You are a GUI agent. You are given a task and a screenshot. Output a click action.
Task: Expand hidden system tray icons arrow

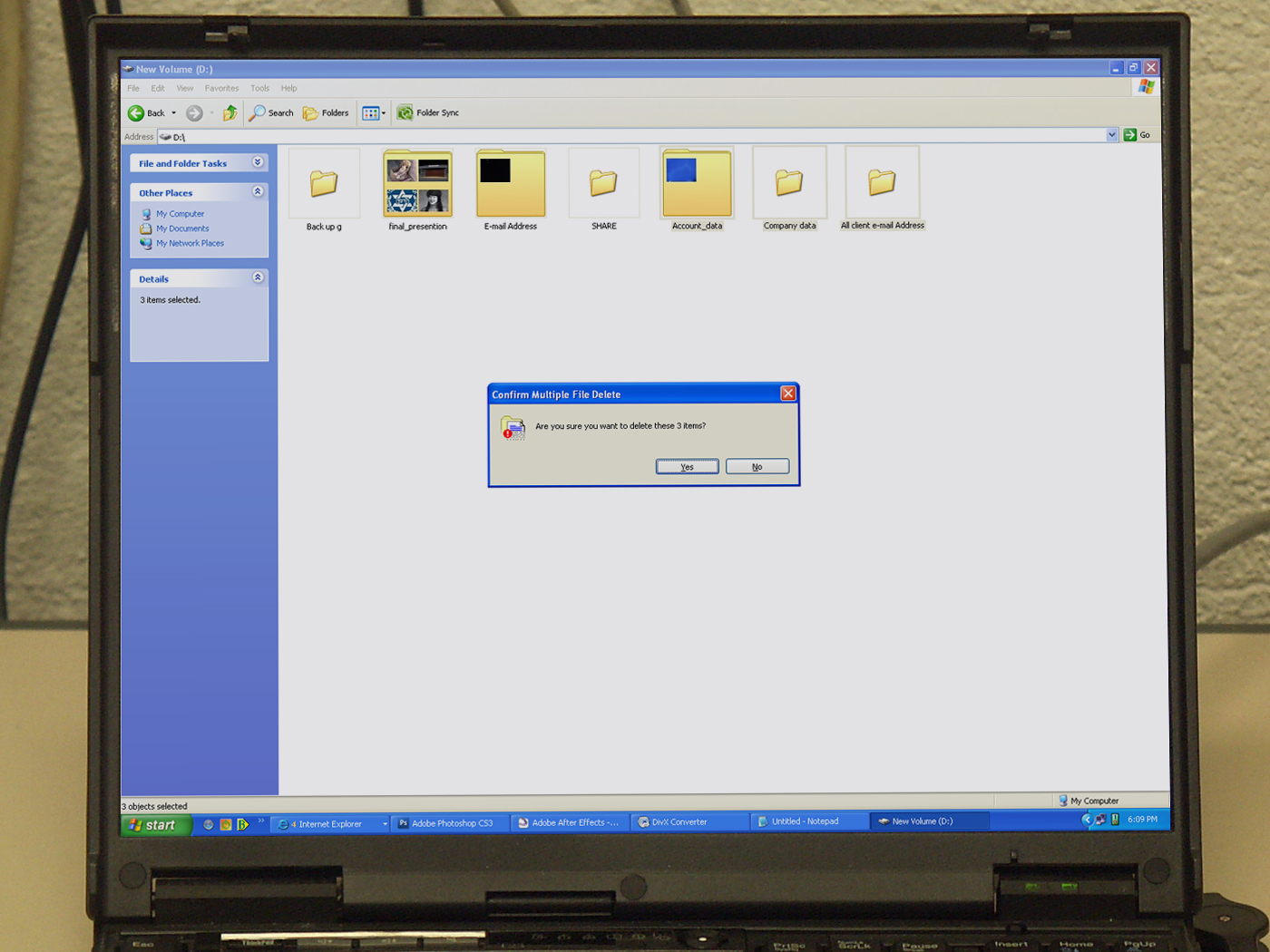tap(1087, 820)
